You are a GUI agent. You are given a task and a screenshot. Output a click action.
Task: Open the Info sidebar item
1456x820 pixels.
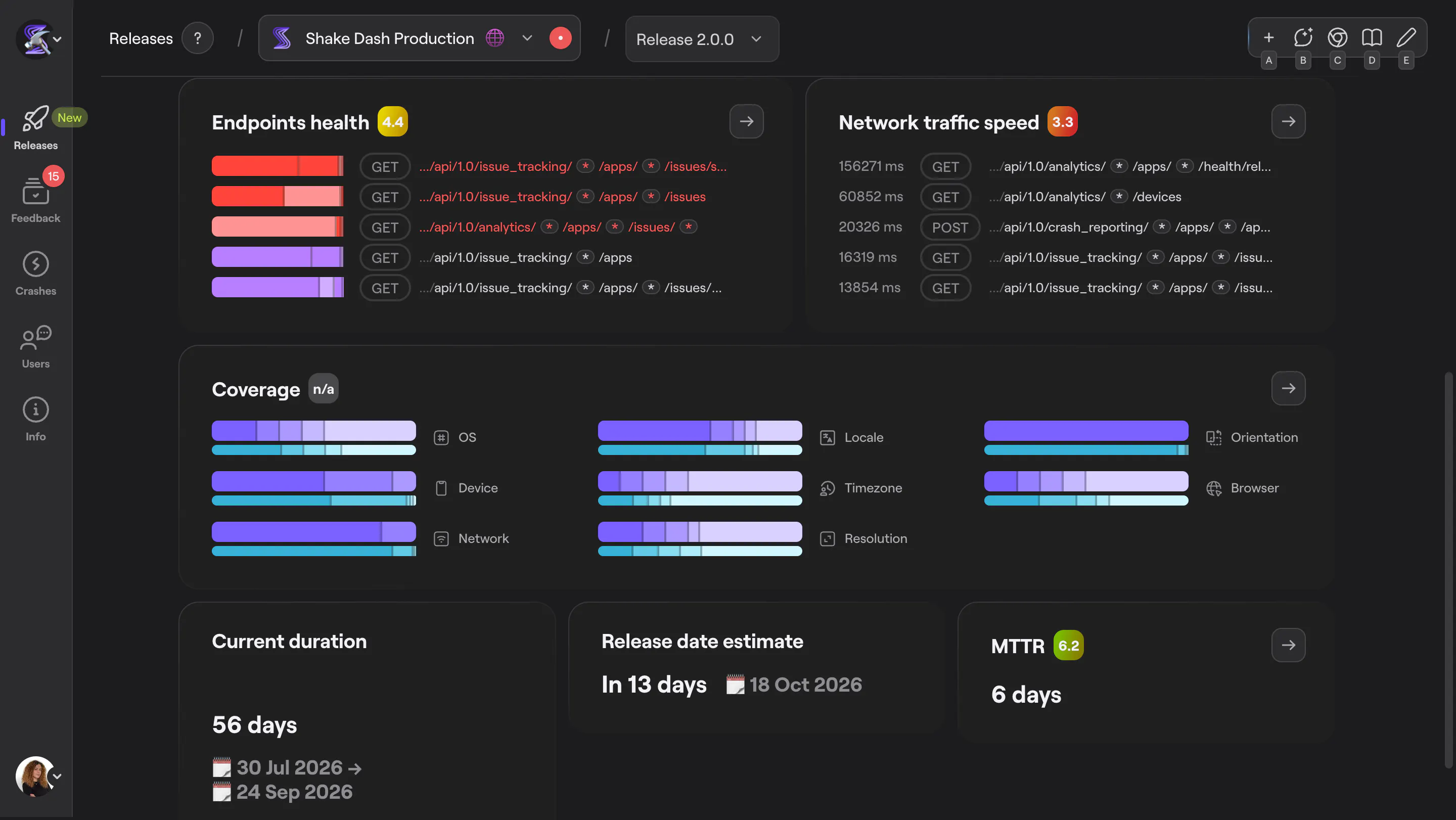pos(35,419)
